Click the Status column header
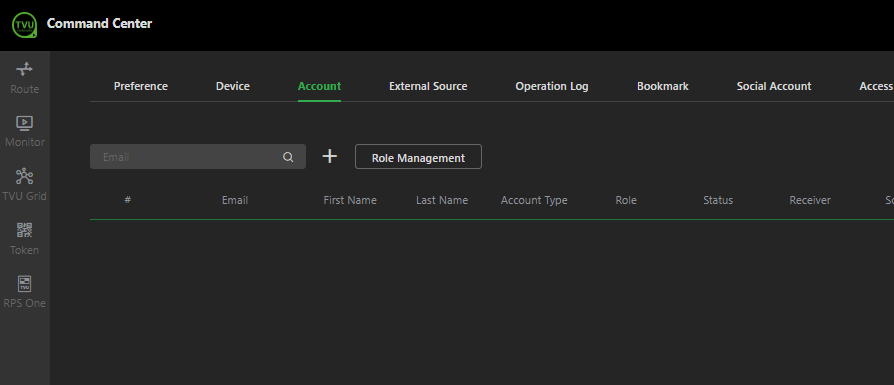 [718, 200]
